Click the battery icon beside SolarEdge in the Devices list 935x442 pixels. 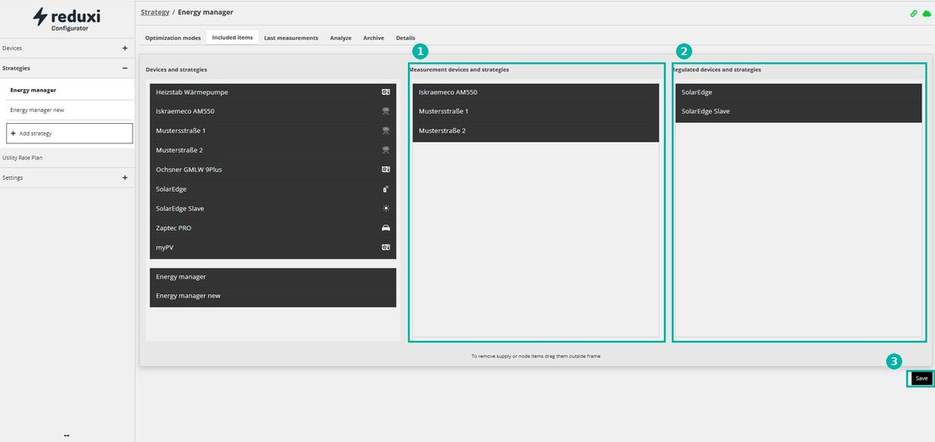386,189
